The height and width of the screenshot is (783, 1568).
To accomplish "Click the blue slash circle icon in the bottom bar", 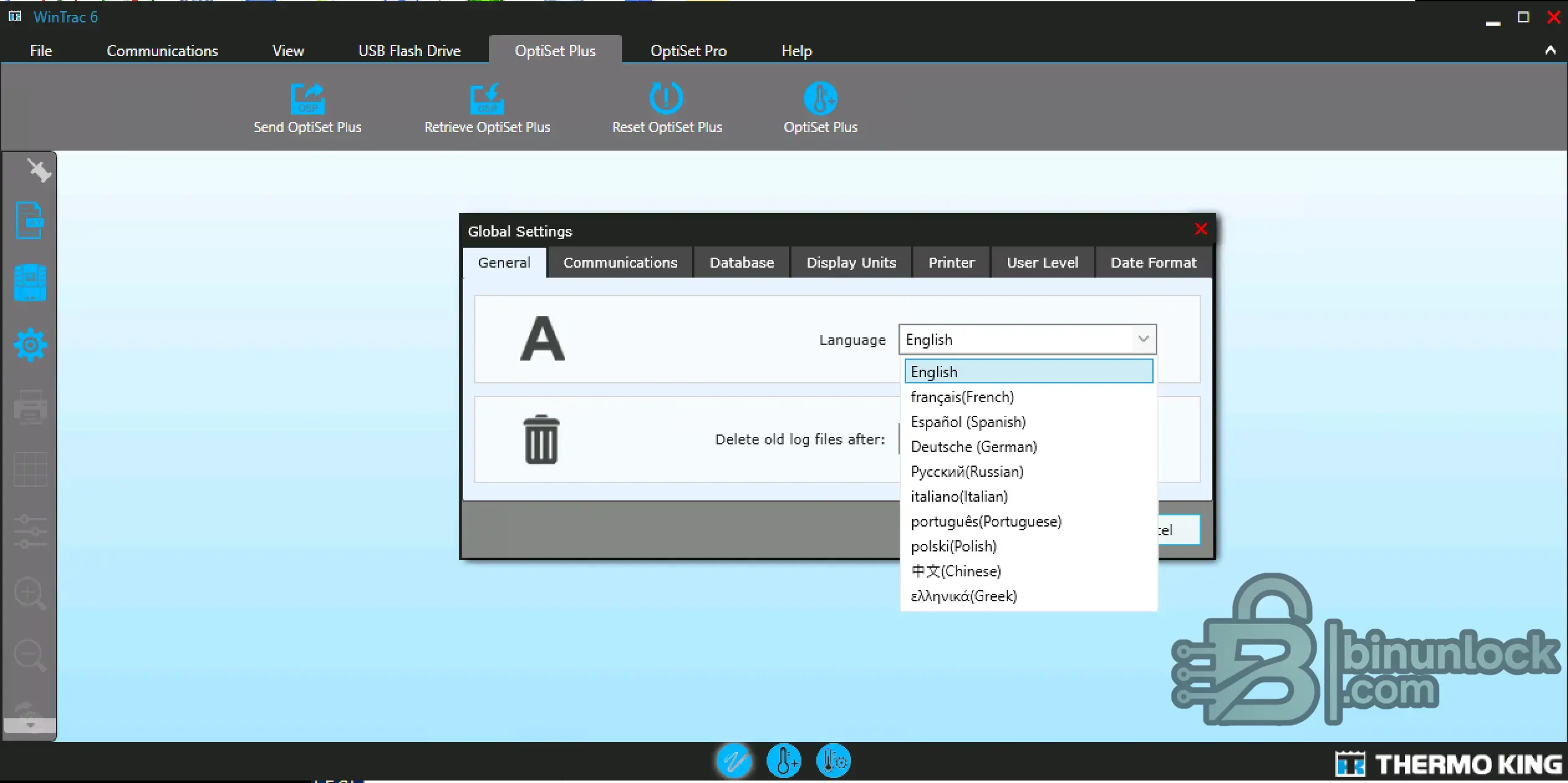I will (x=734, y=761).
